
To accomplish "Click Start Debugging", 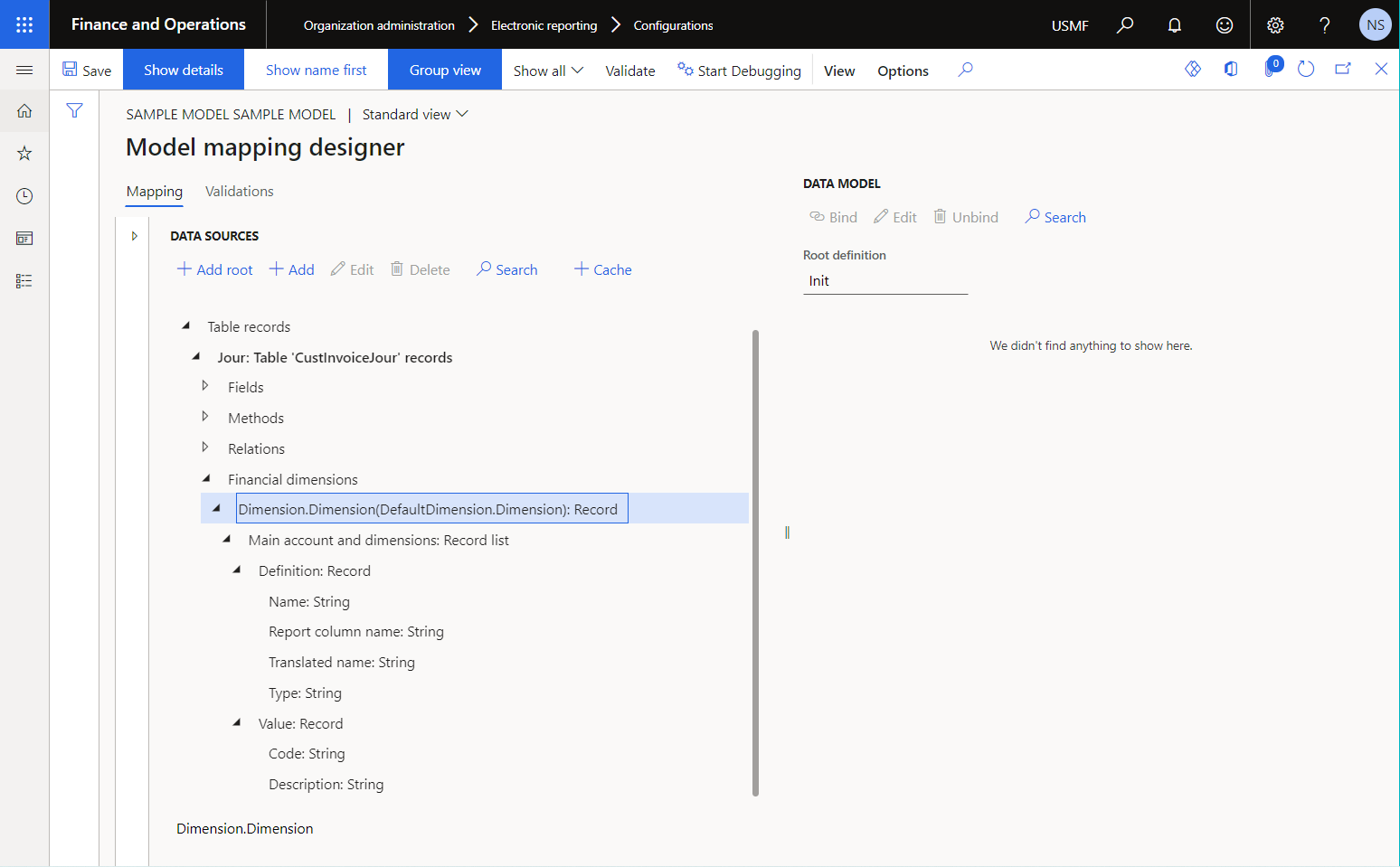I will click(x=739, y=71).
